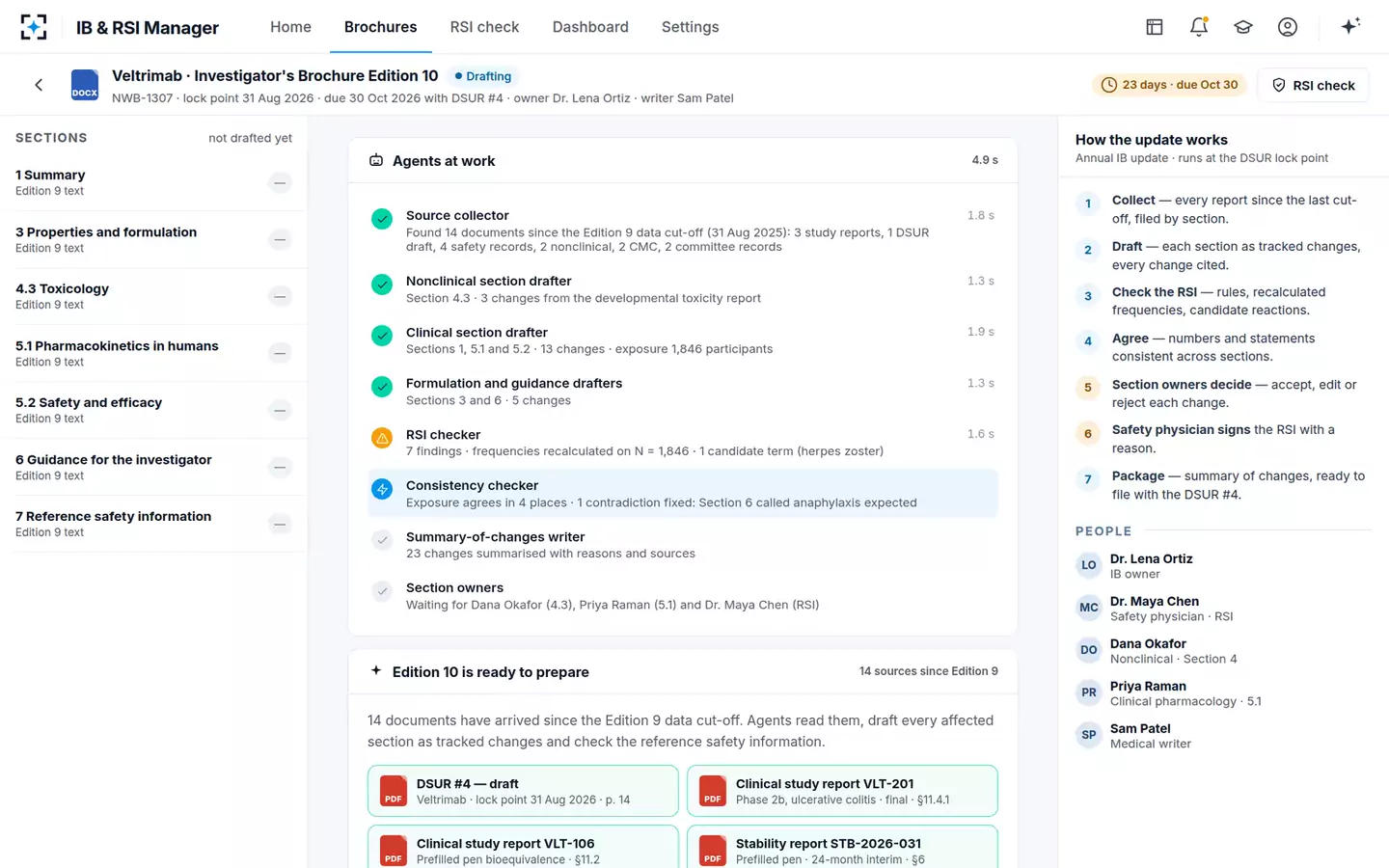Open the user profile icon

(1288, 27)
